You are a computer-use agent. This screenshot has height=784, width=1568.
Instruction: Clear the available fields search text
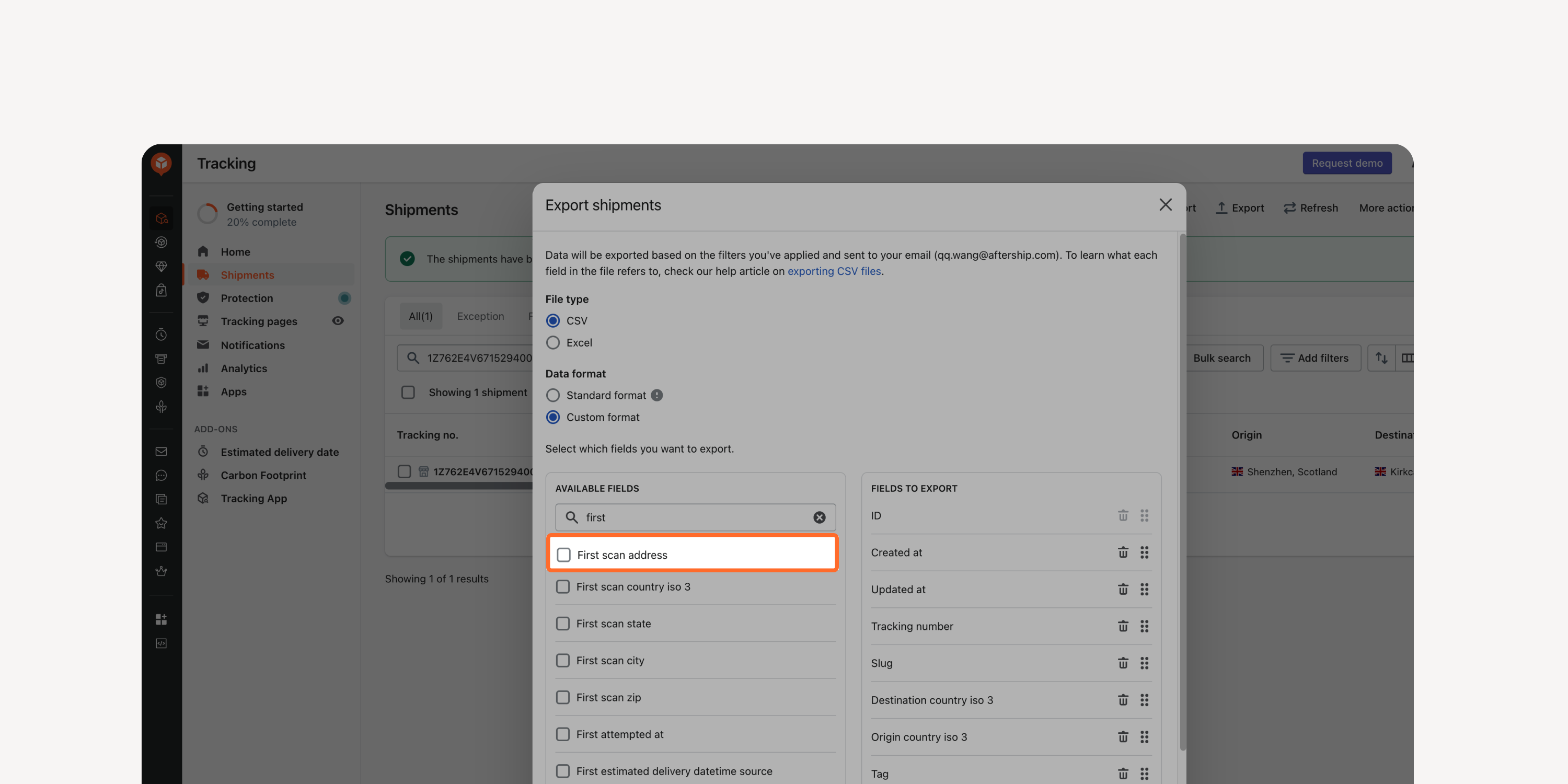[820, 517]
